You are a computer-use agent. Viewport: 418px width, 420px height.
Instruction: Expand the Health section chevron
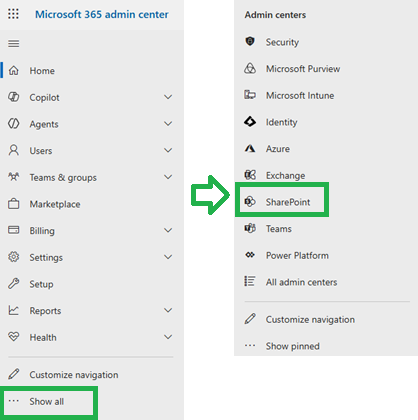coord(168,337)
